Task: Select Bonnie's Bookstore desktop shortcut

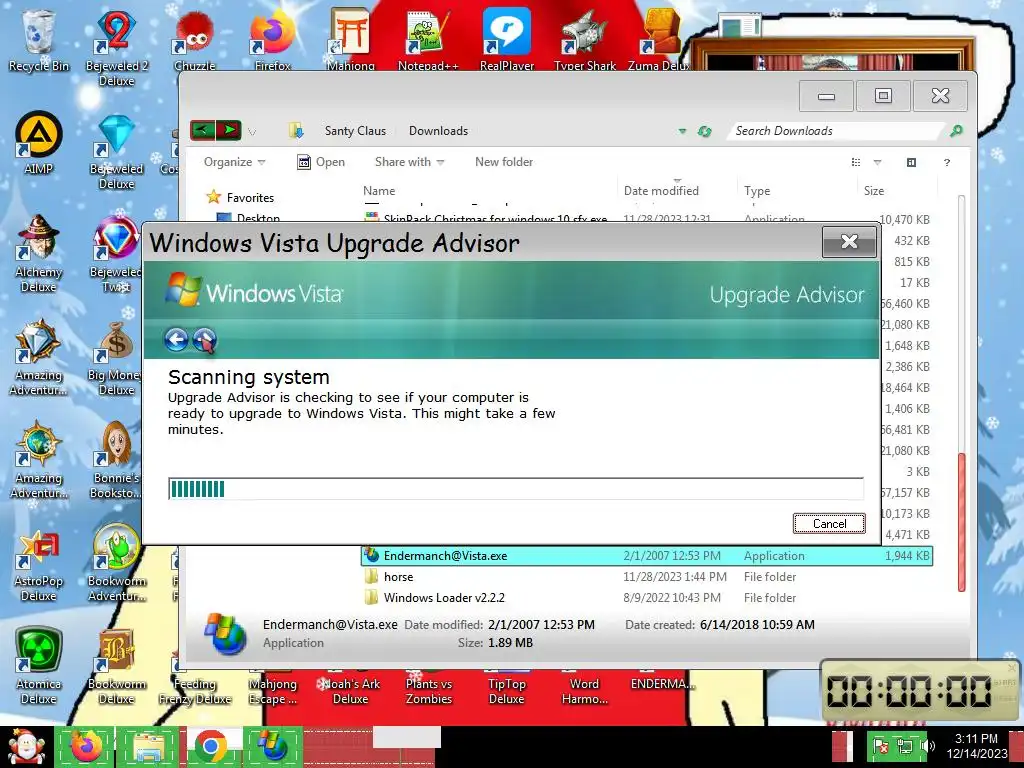Action: [x=116, y=460]
